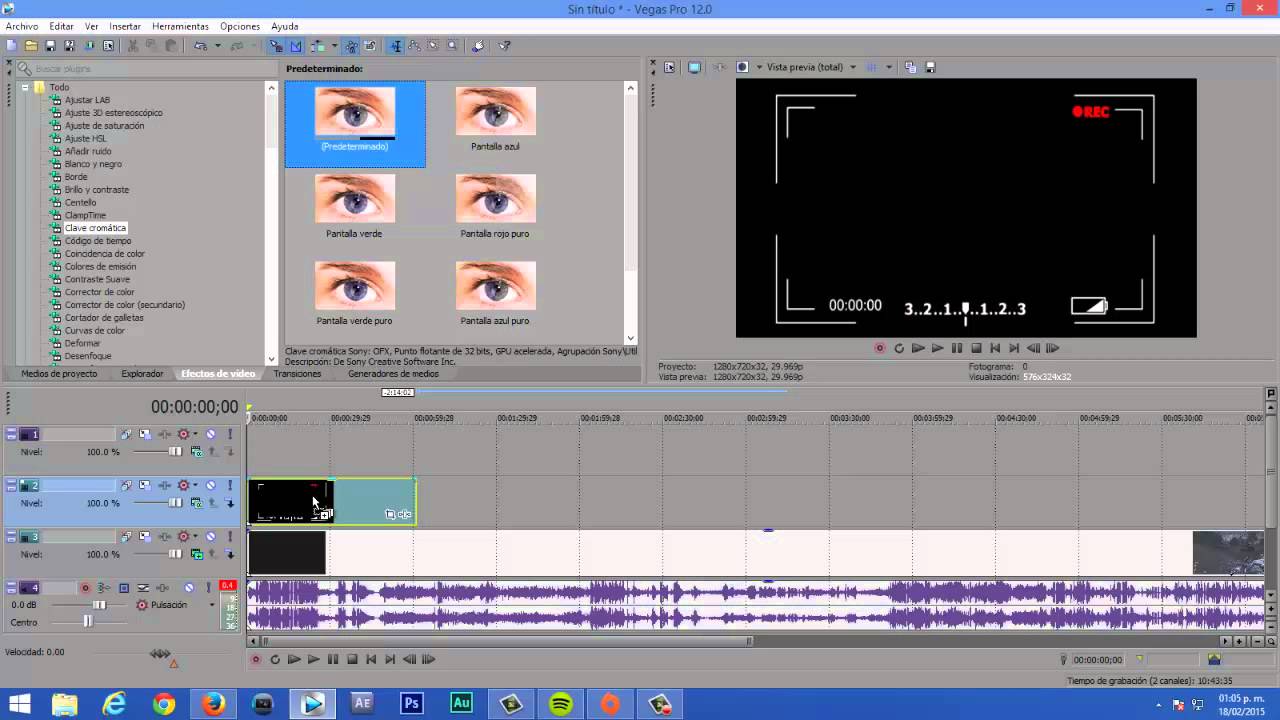Copy preview snapshot to clipboard

coord(910,67)
